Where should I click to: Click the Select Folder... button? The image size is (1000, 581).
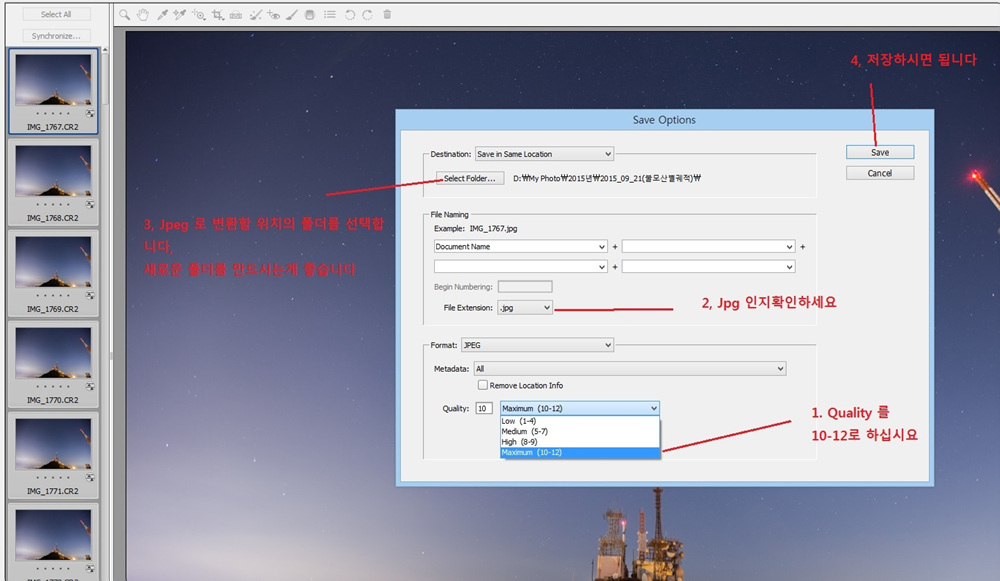click(x=469, y=178)
